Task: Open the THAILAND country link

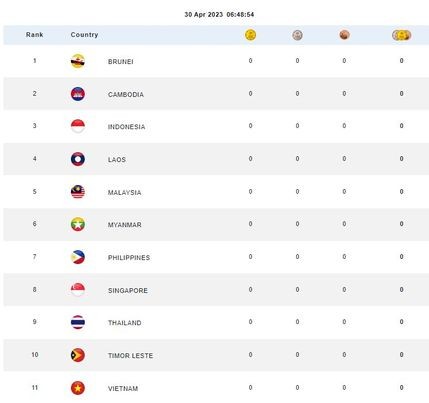Action: pyautogui.click(x=125, y=323)
